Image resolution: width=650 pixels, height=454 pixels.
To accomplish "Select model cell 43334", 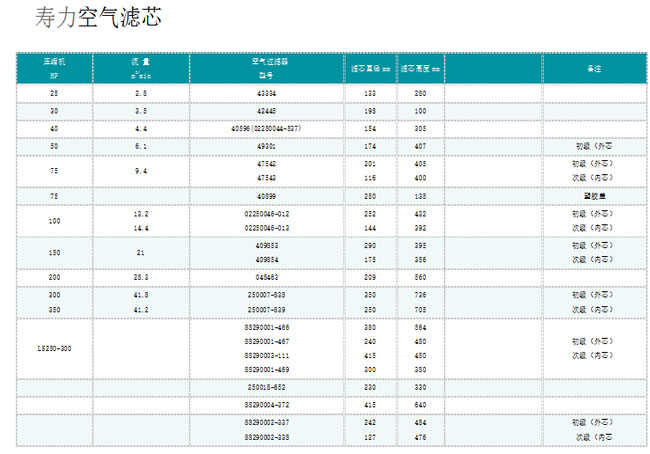I will [267, 94].
